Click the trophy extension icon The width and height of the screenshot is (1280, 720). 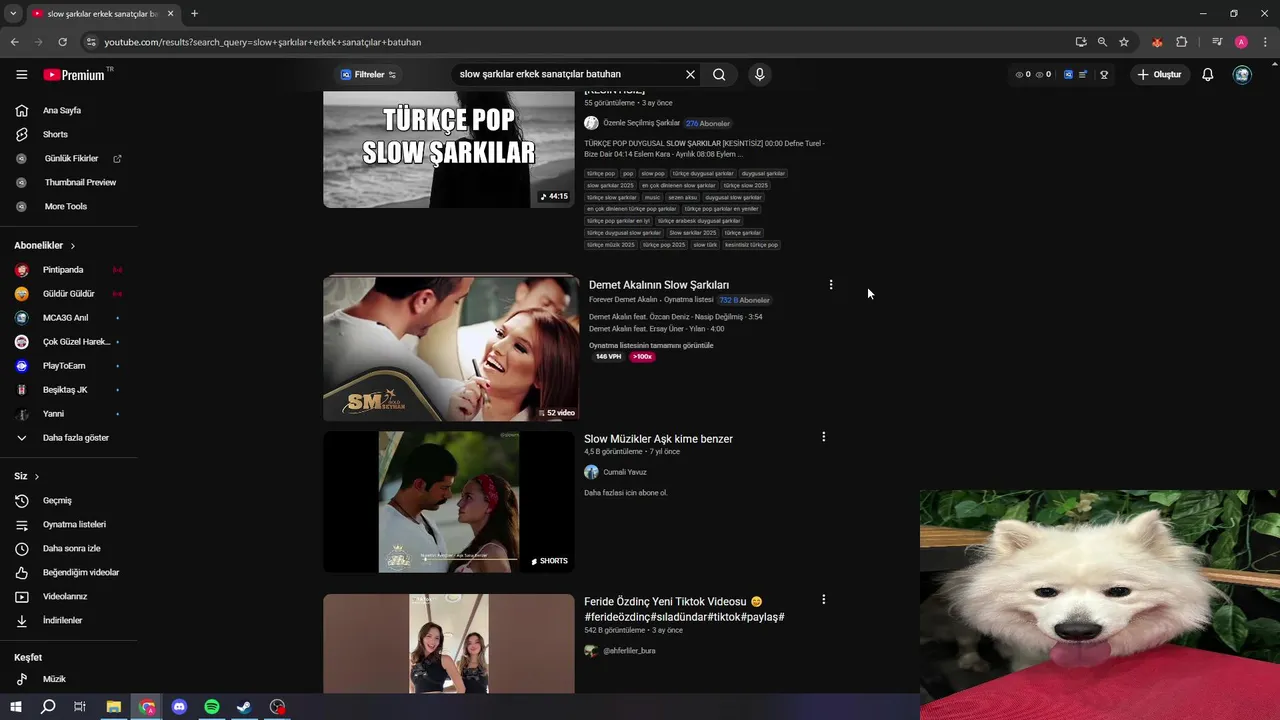[x=1104, y=74]
